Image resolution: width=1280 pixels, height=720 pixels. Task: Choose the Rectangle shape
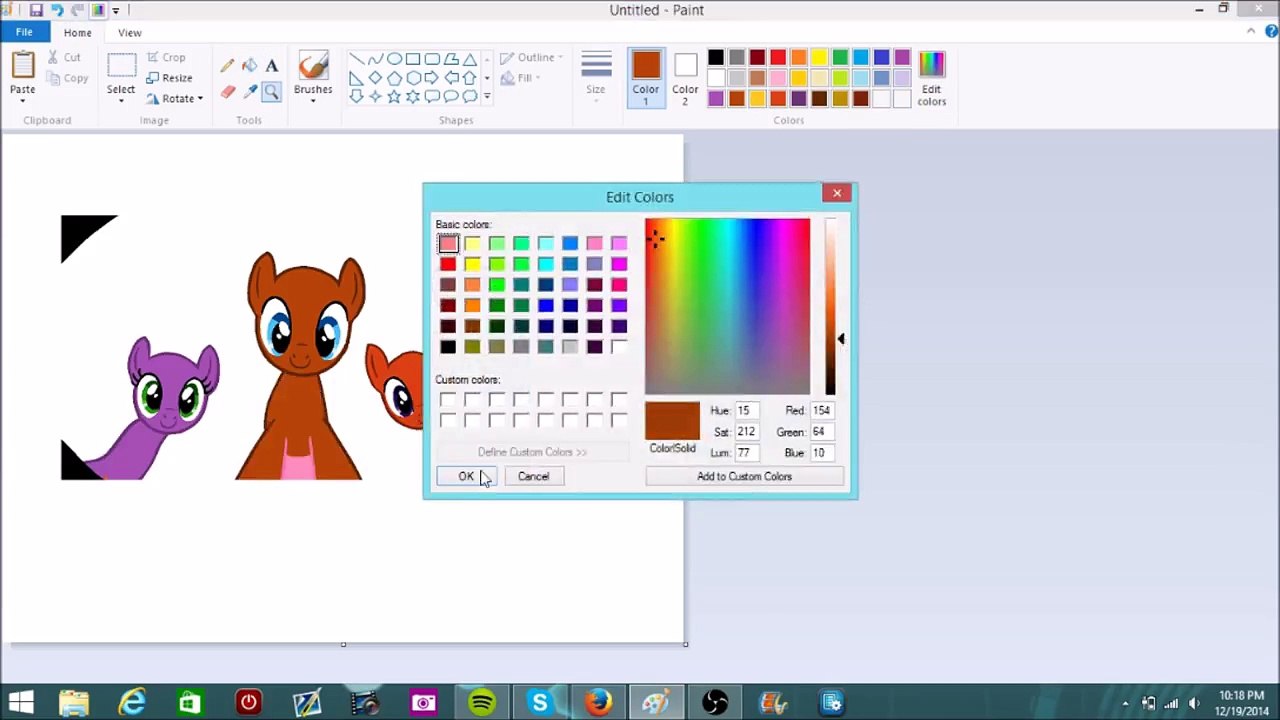pos(413,59)
